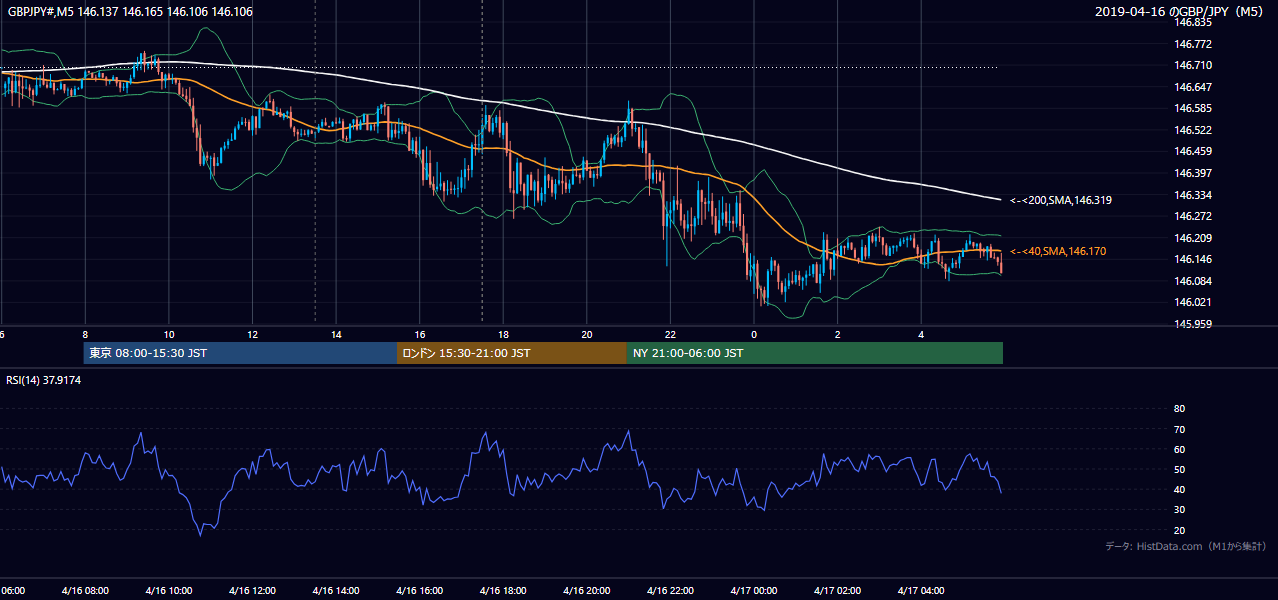Click the 4/16 12:00 time axis label
Image resolution: width=1278 pixels, height=600 pixels.
pos(252,590)
